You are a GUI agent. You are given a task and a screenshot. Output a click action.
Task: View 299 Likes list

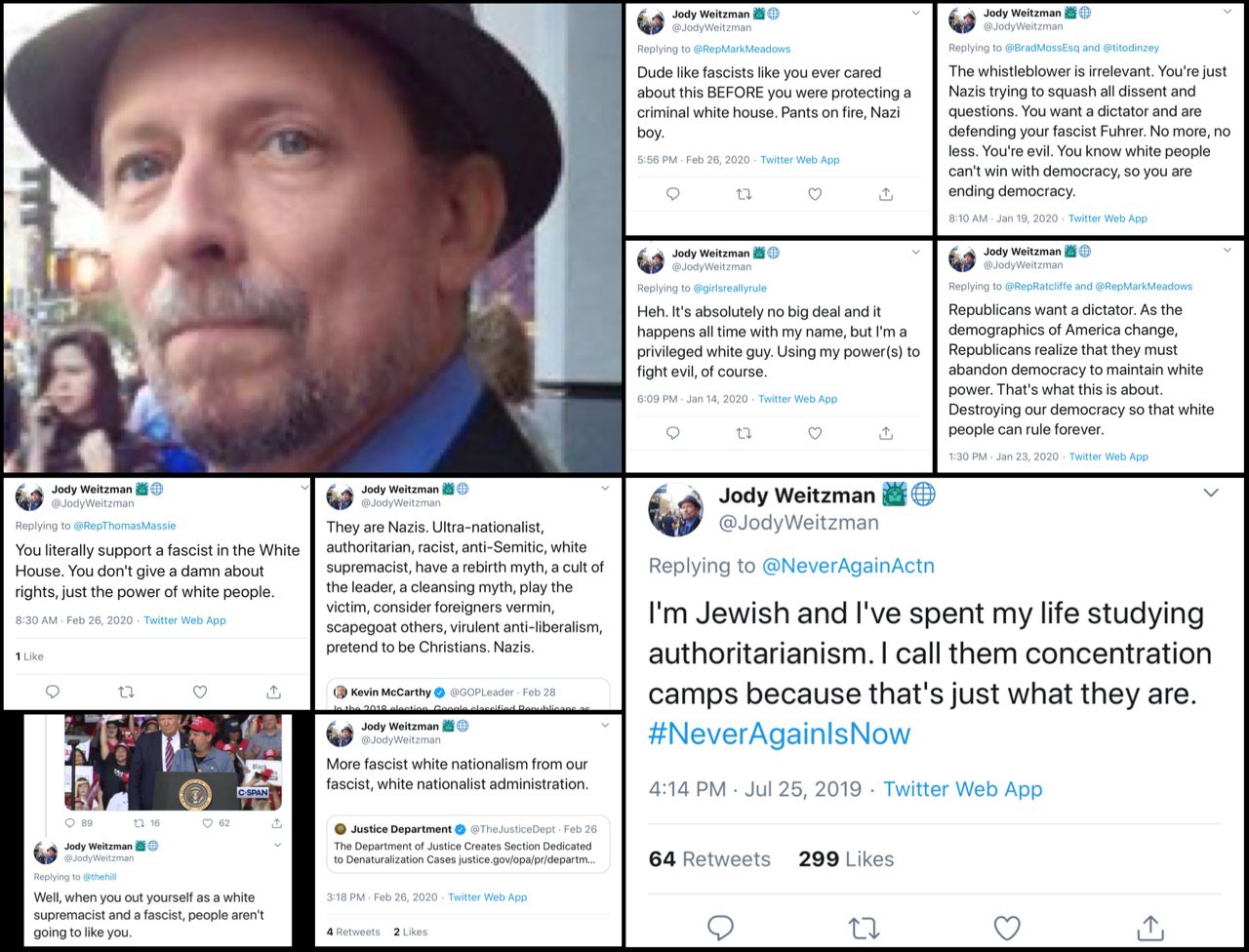pos(846,859)
